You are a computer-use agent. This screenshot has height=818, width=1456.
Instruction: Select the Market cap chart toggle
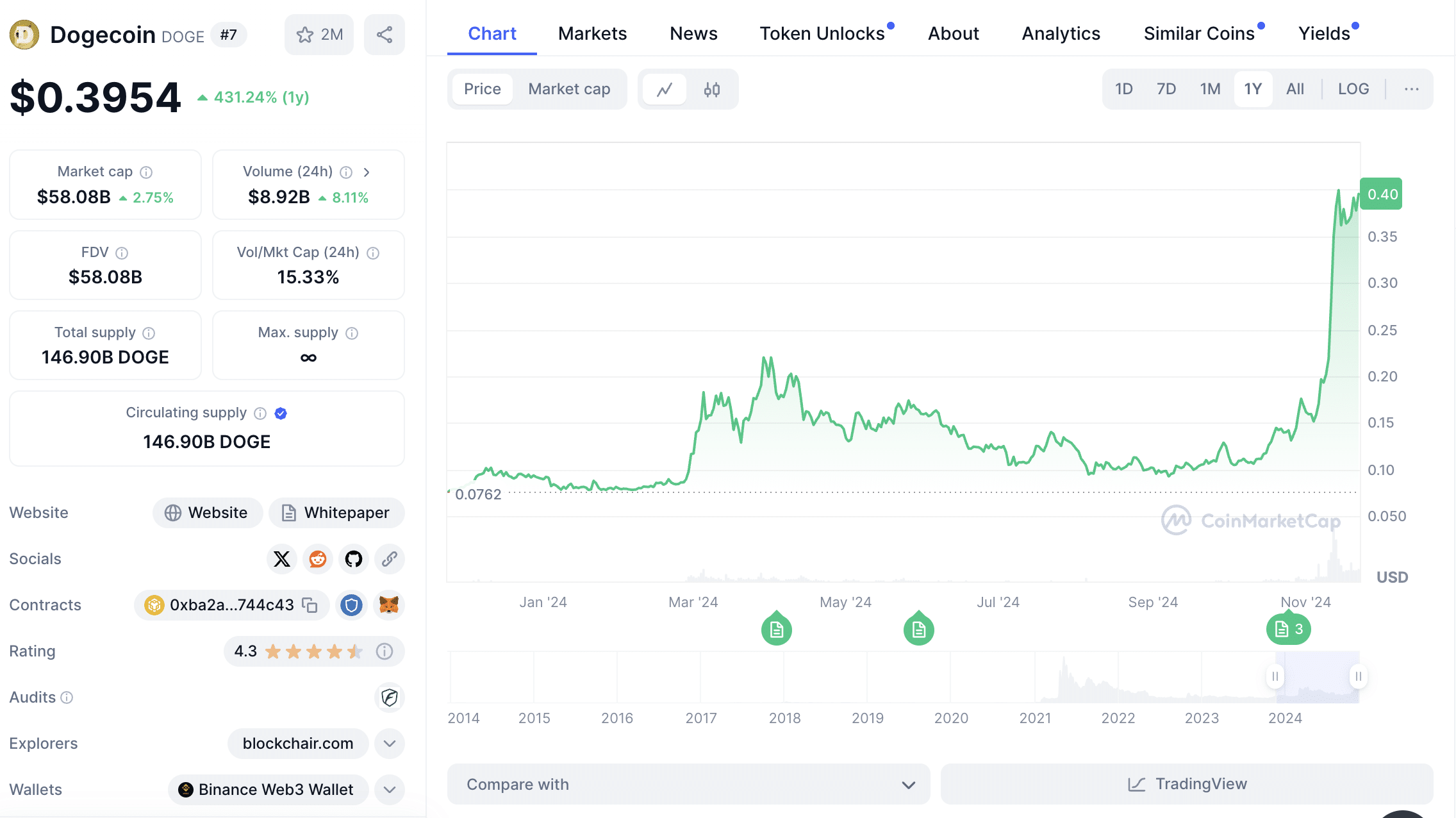click(569, 89)
